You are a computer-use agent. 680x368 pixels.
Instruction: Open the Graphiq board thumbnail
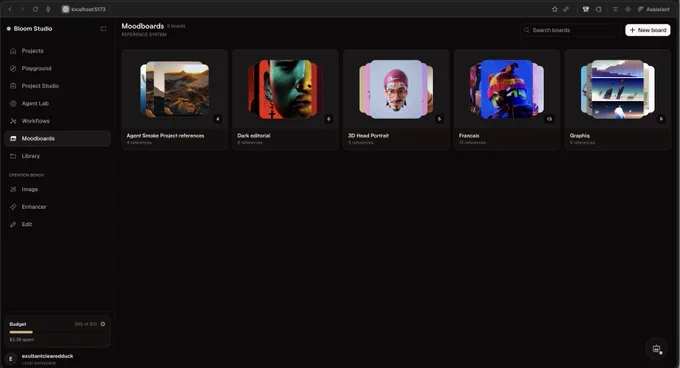pos(618,89)
